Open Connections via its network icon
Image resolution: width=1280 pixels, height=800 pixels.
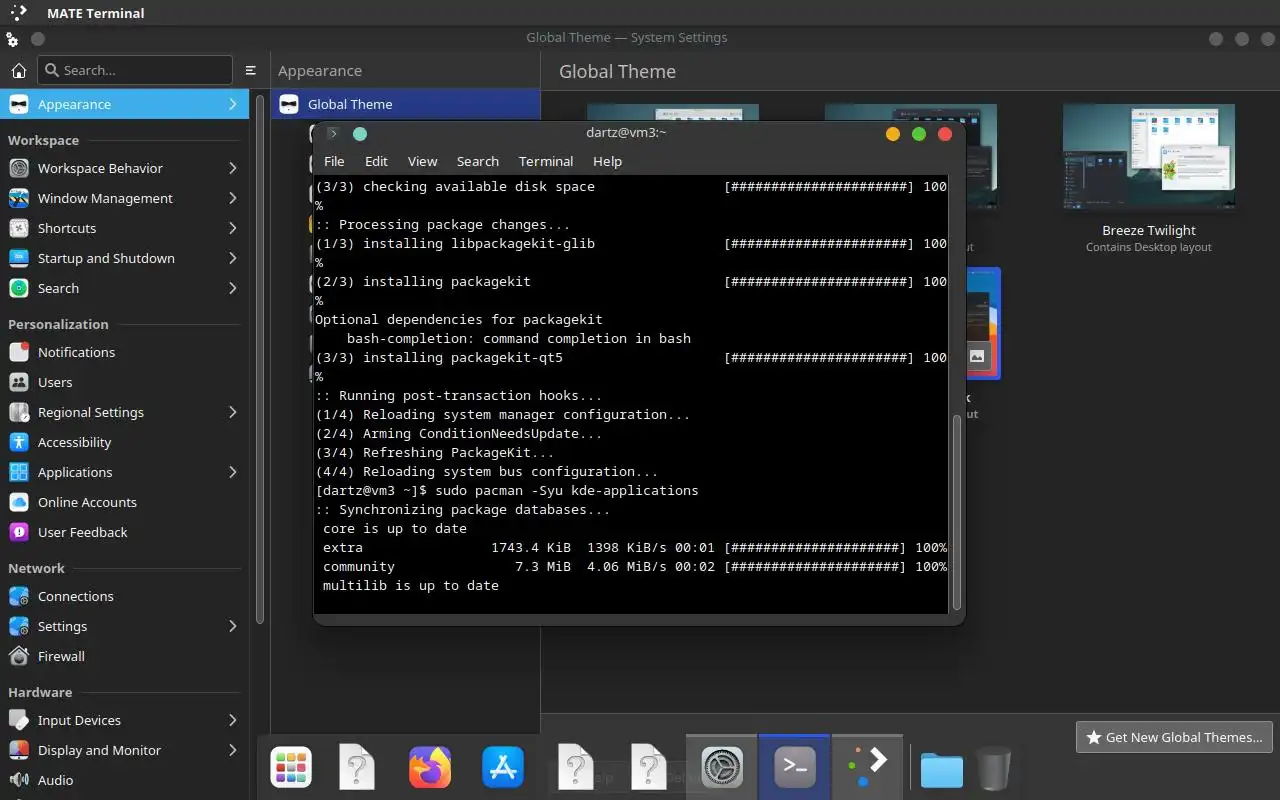coord(19,596)
